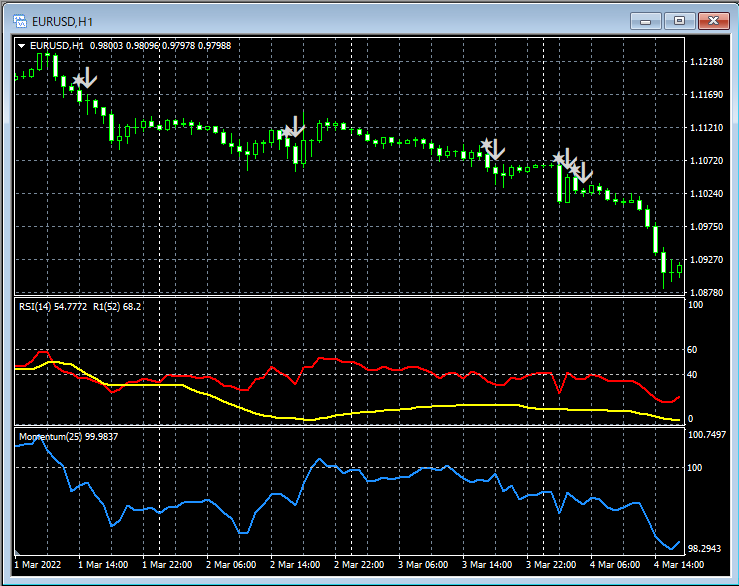Open the EURUSD,H1 dropdown triangle in chart
This screenshot has width=739, height=586.
tap(23, 45)
